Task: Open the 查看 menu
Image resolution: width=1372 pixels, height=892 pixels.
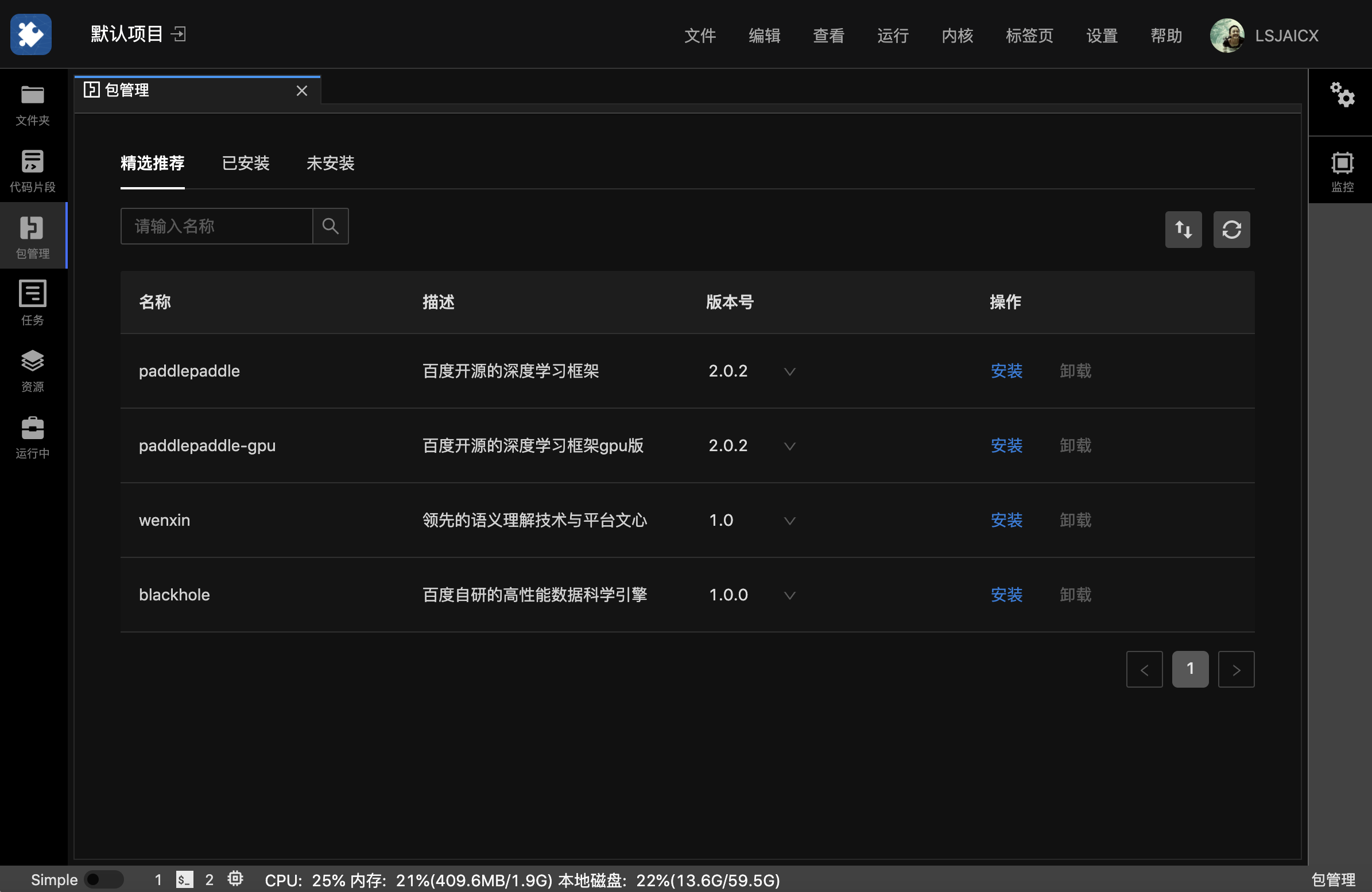Action: 828,36
